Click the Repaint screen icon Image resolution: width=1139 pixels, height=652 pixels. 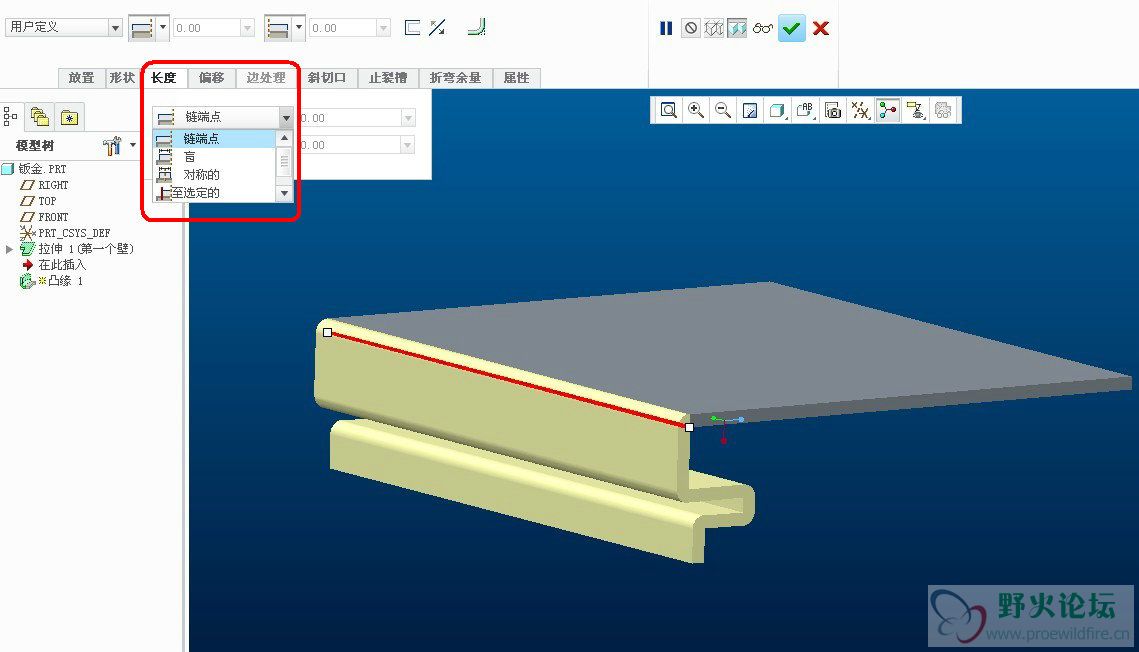750,110
